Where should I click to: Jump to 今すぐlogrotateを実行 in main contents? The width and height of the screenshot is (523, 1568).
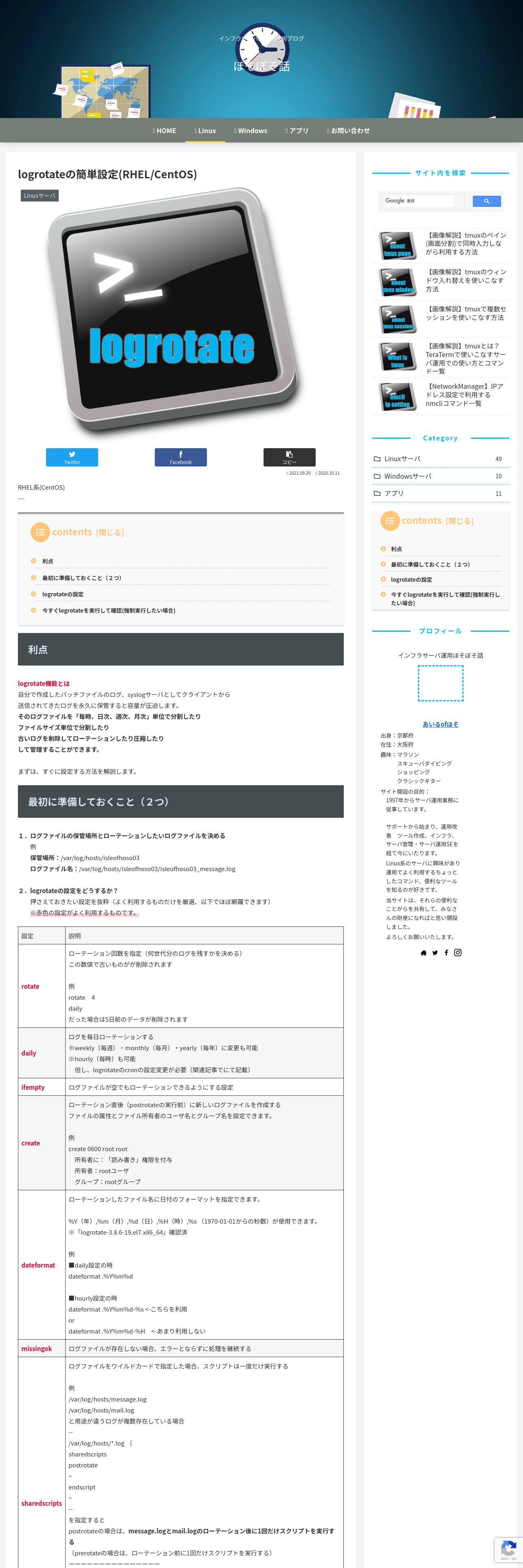point(108,611)
